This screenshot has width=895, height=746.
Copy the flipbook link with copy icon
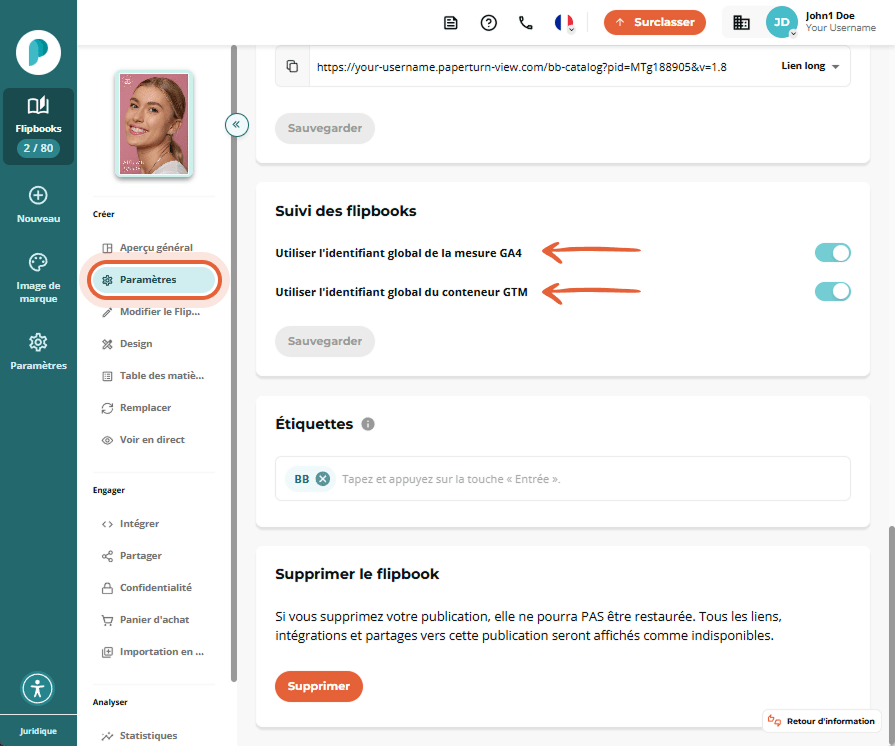click(292, 66)
